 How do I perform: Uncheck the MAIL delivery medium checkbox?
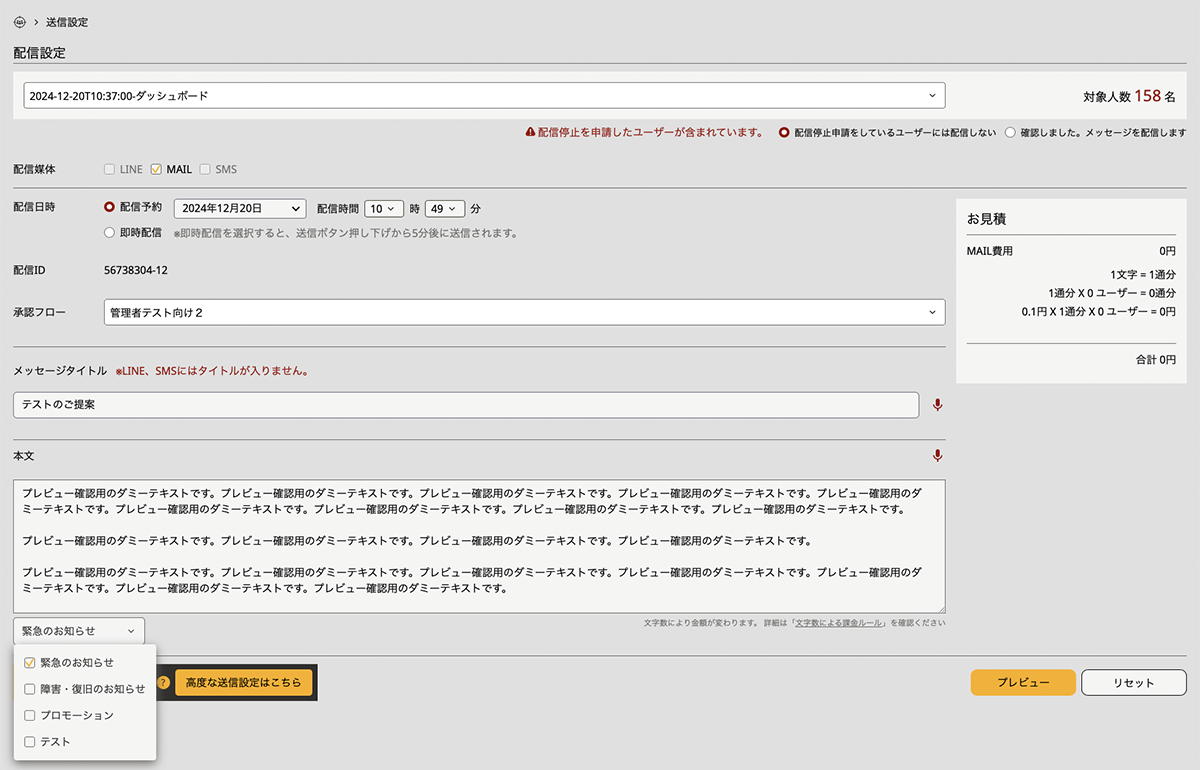[156, 170]
